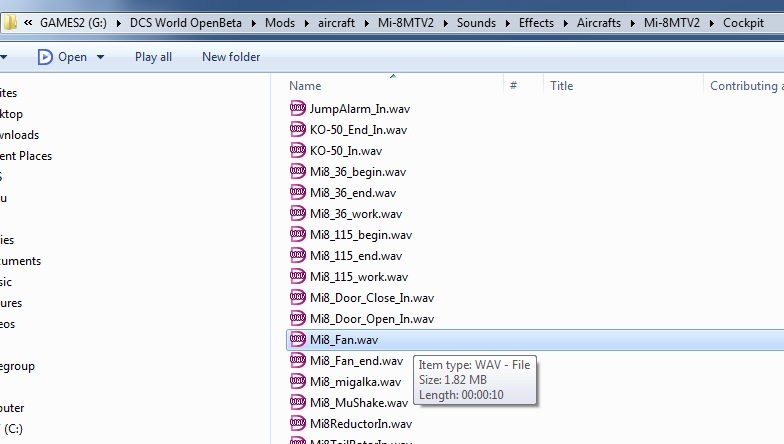Open the Open button dropdown arrow
This screenshot has height=444, width=784.
point(100,57)
